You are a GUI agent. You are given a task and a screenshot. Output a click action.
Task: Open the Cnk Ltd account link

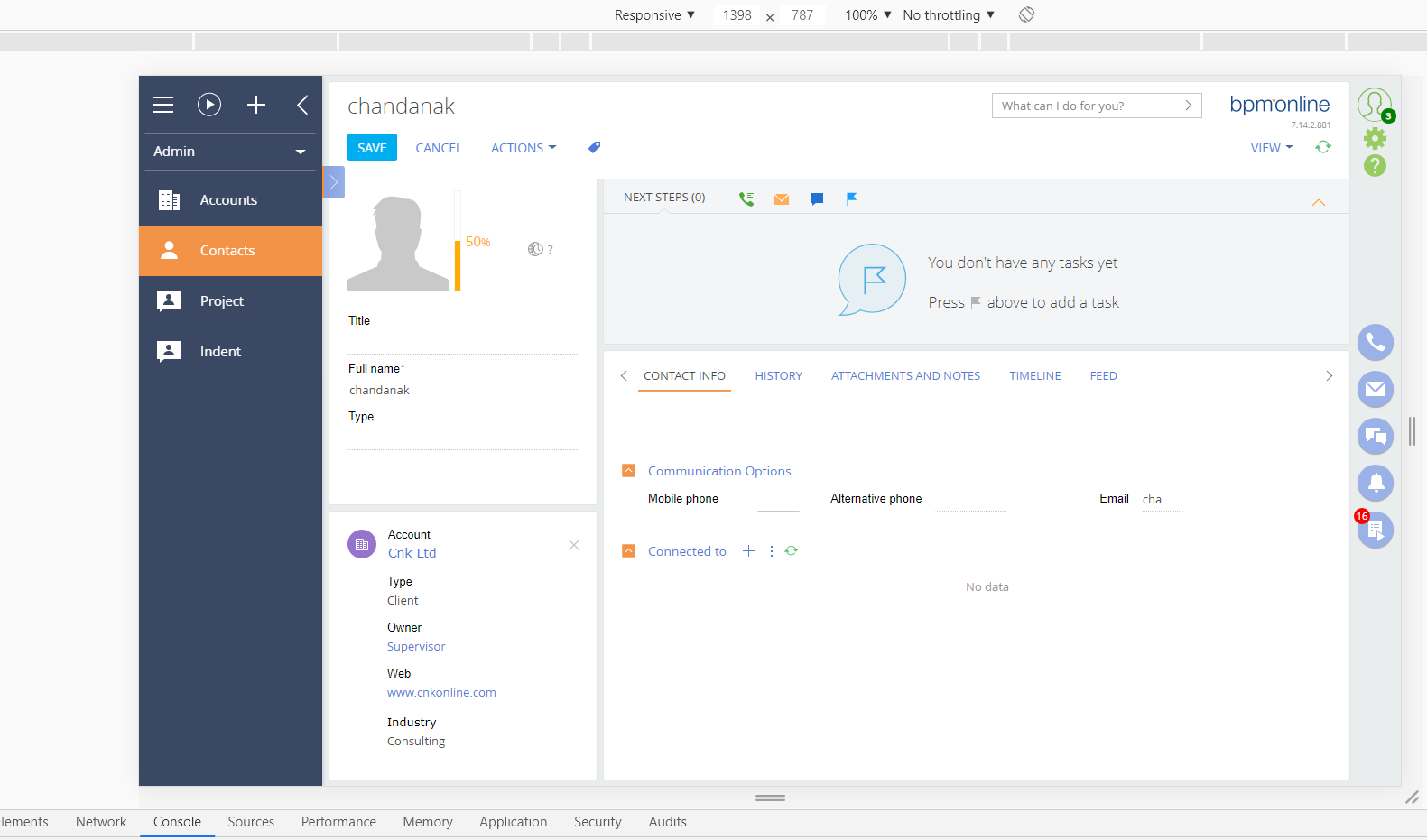(412, 553)
